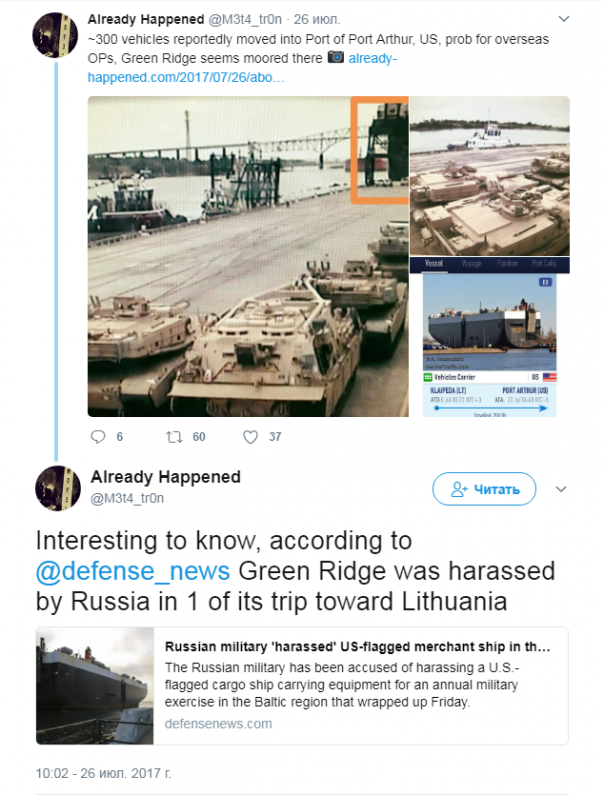Click the "26 июл." date of top tweet
The image size is (604, 795).
pos(317,19)
